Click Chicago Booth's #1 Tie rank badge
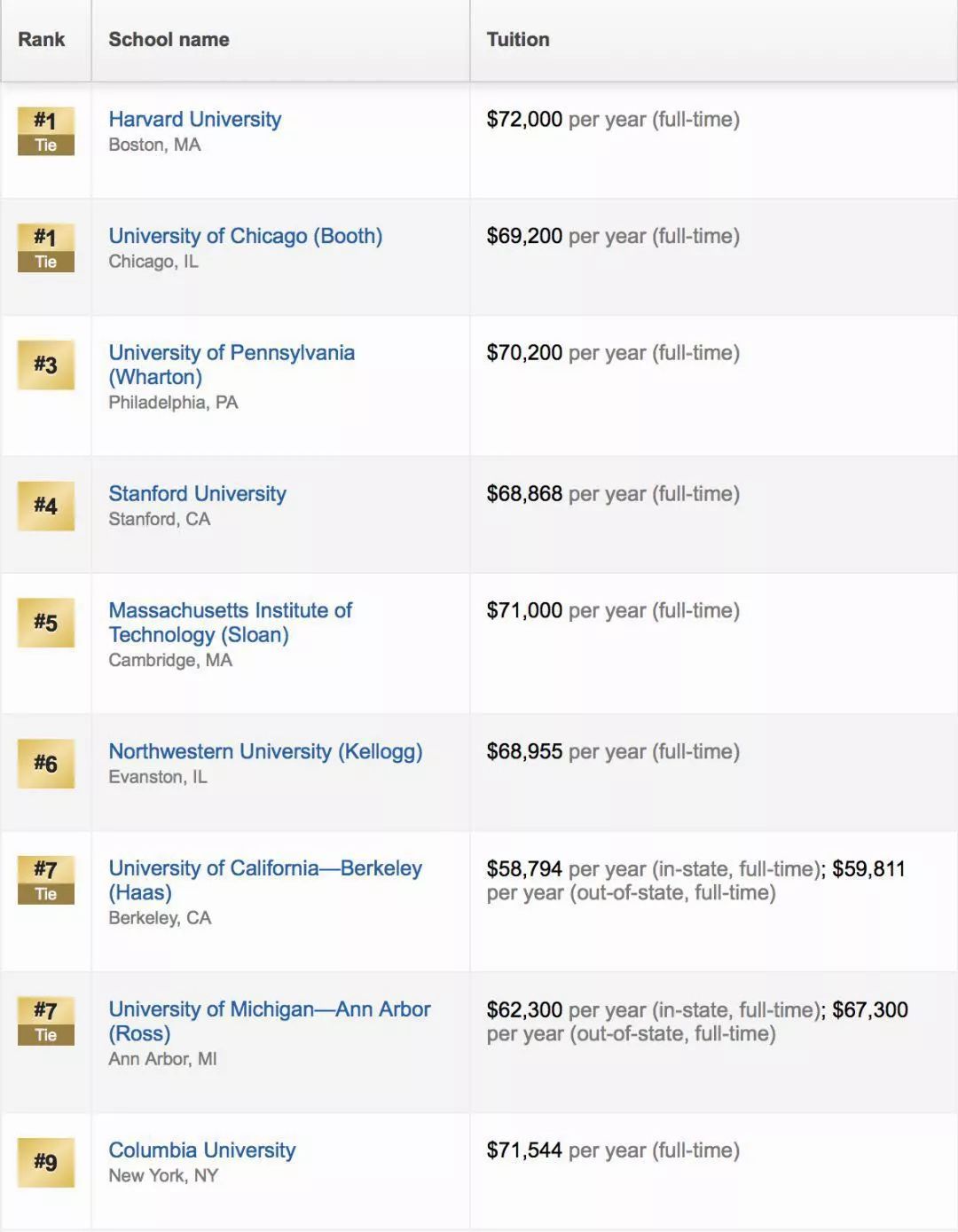The width and height of the screenshot is (958, 1232). pyautogui.click(x=46, y=248)
